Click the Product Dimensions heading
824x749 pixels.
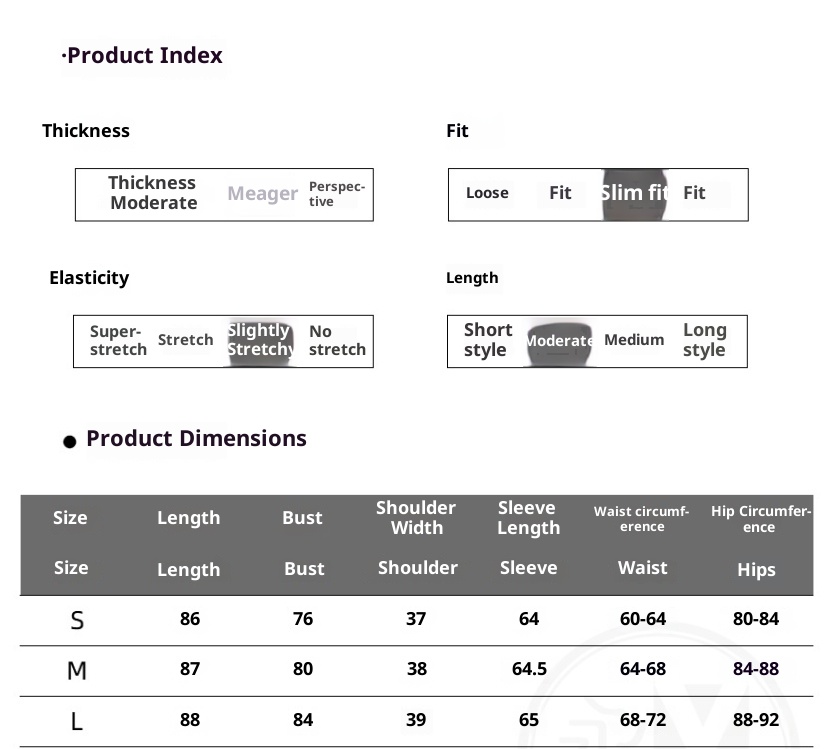point(196,438)
